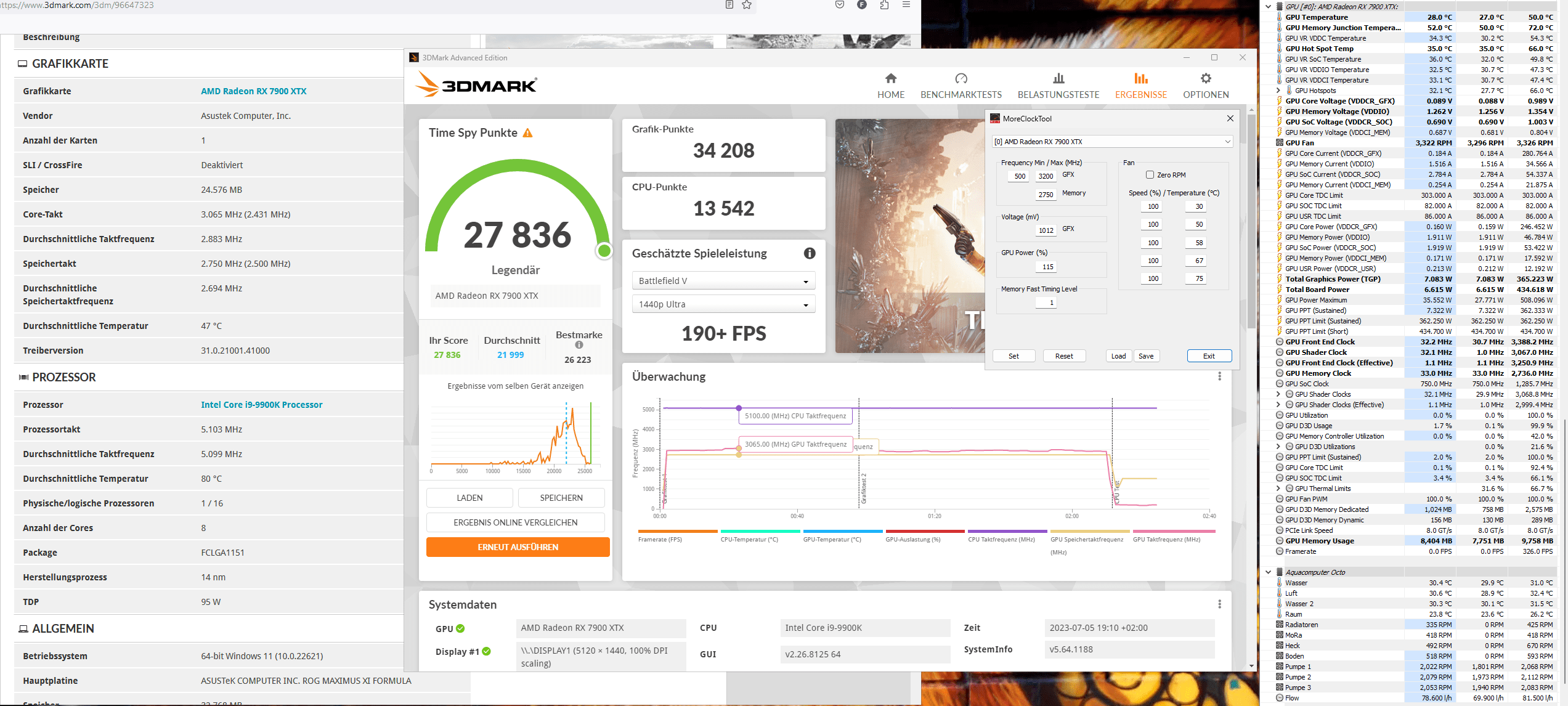Click the Reset button in MoreClockTool
The width and height of the screenshot is (1568, 706).
click(x=1064, y=356)
